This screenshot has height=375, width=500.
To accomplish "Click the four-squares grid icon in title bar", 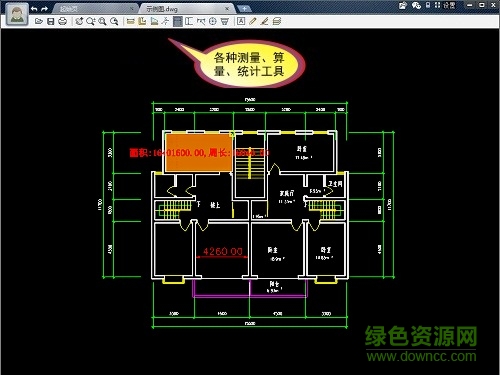I will 437,5.
